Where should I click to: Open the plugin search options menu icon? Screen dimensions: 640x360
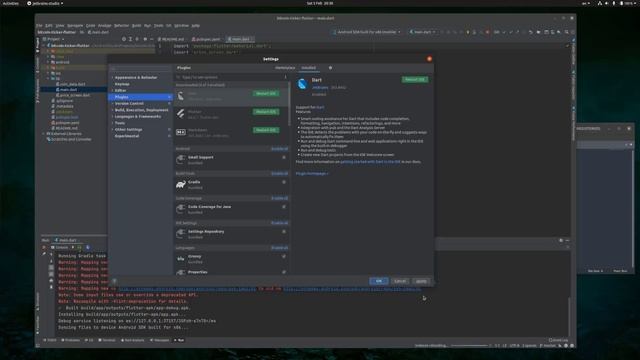285,77
